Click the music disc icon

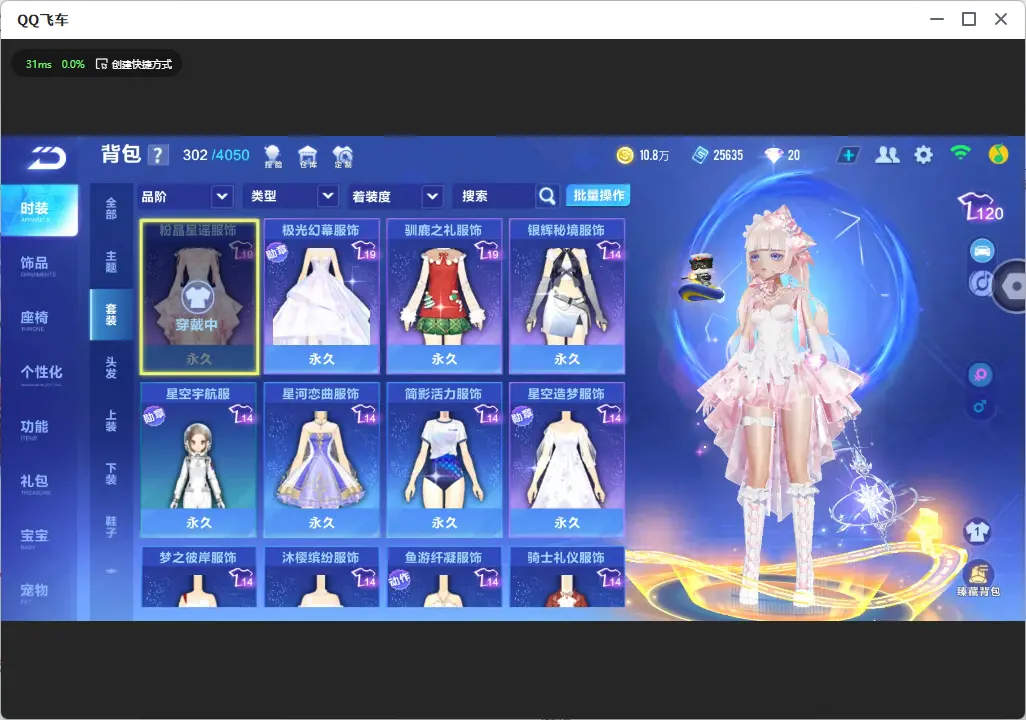(x=979, y=283)
